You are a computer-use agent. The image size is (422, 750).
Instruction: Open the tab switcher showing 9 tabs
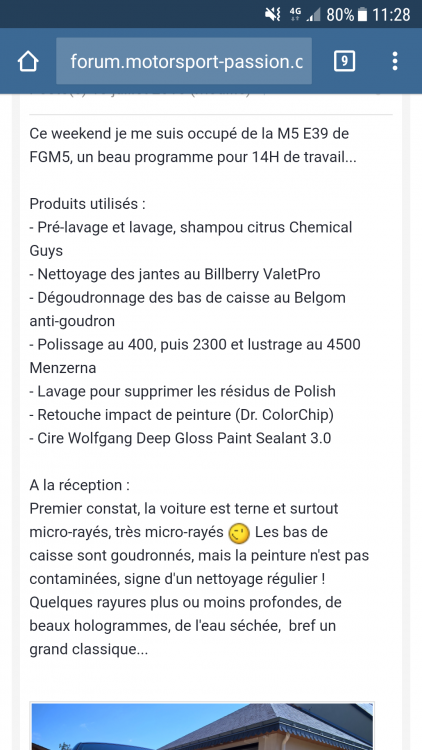(x=344, y=61)
